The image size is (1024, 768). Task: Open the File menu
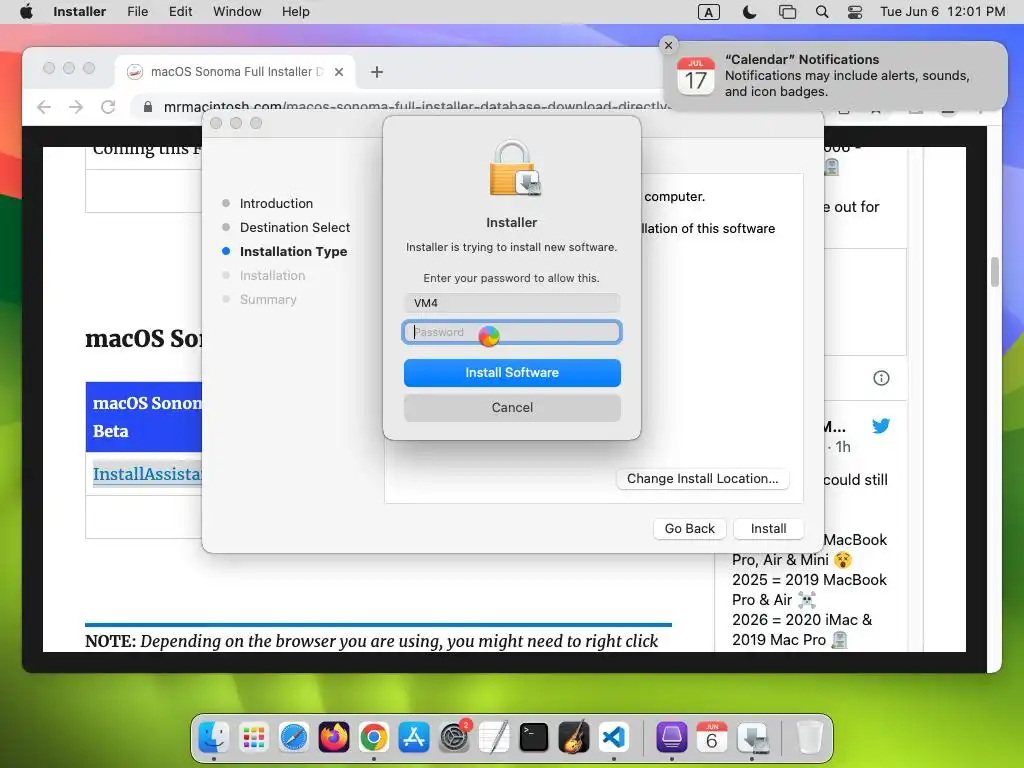coord(137,12)
